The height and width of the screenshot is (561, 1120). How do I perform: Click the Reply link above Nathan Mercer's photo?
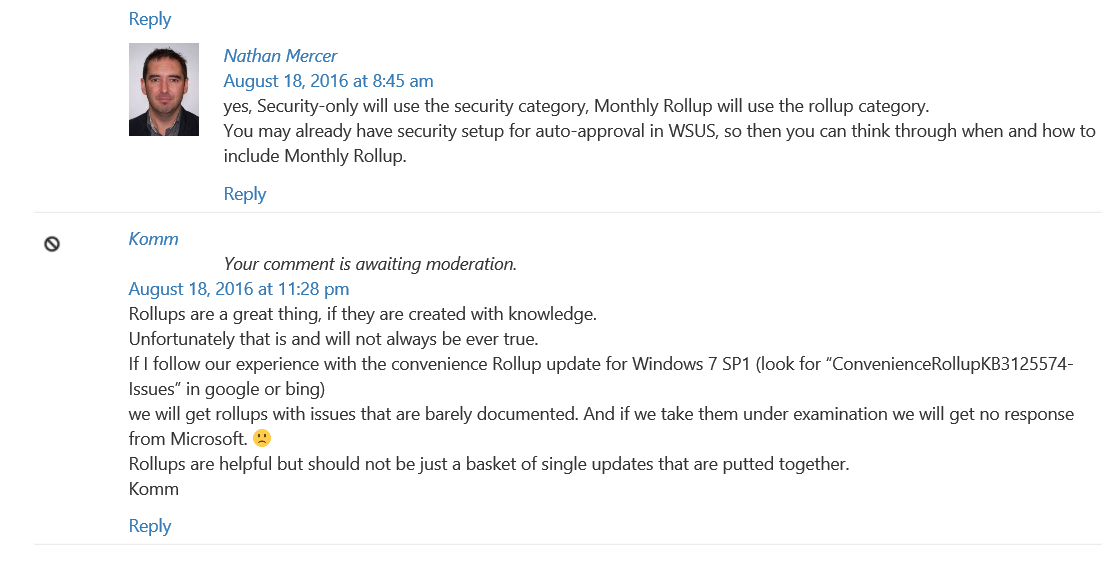[150, 19]
